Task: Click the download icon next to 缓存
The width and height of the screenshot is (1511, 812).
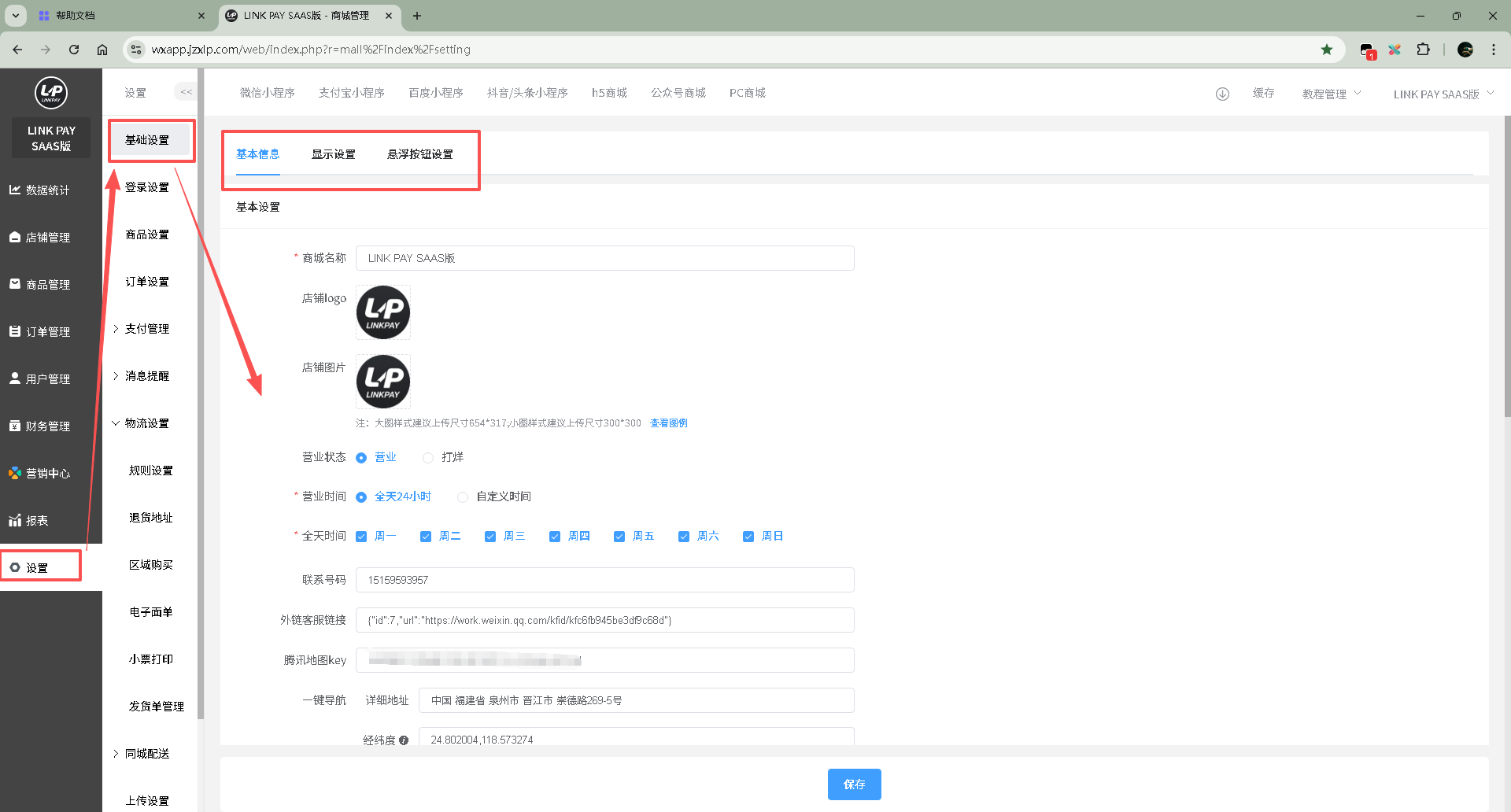Action: [1222, 94]
